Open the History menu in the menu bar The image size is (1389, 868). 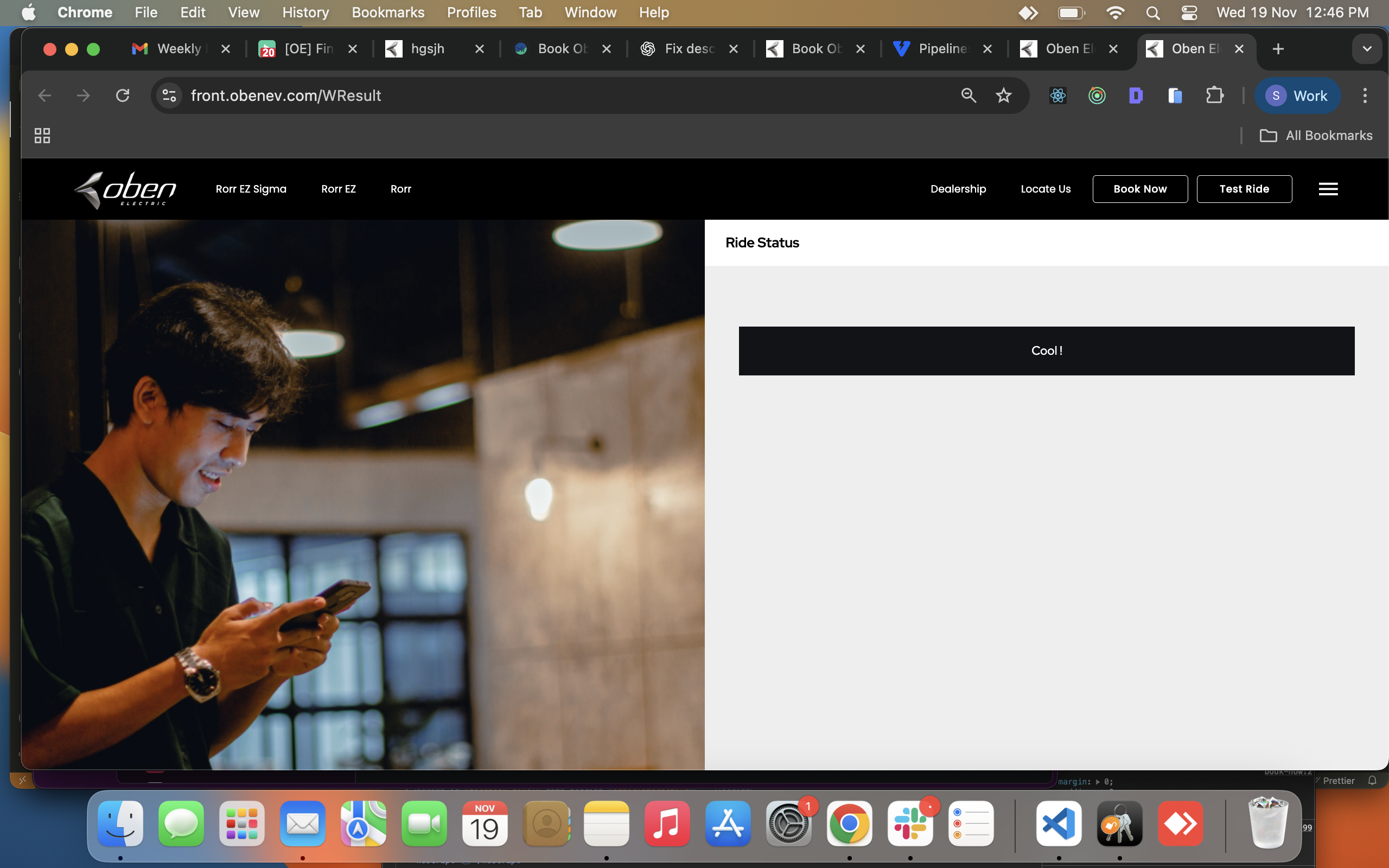pyautogui.click(x=305, y=12)
